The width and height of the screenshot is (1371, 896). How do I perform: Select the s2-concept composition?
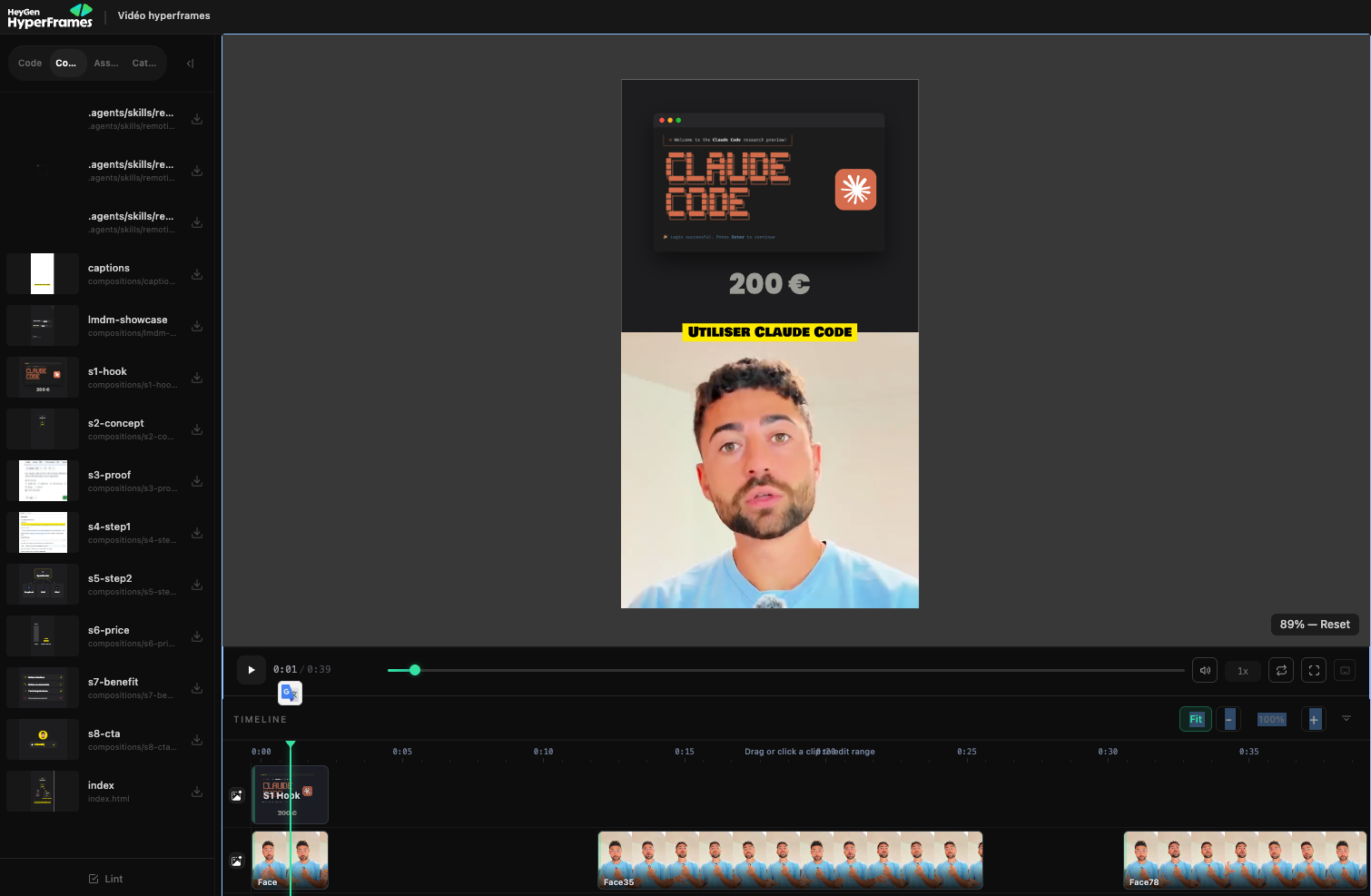(107, 429)
